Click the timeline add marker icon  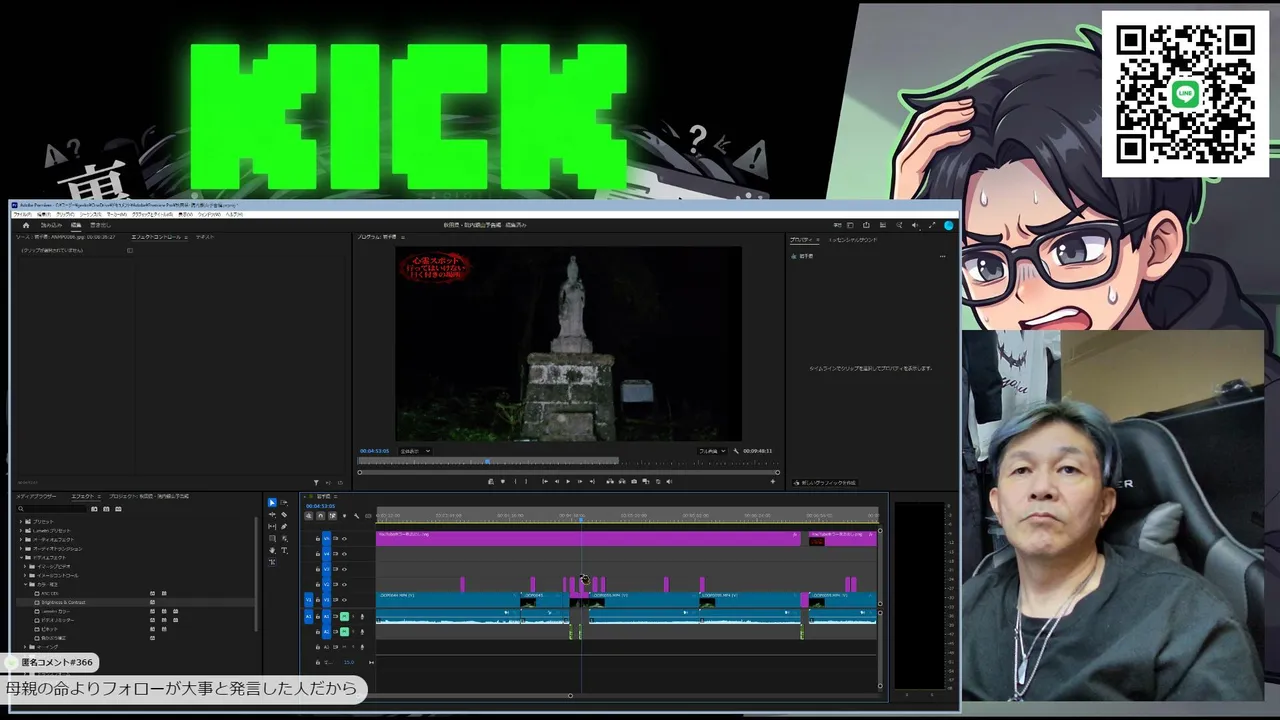point(344,516)
